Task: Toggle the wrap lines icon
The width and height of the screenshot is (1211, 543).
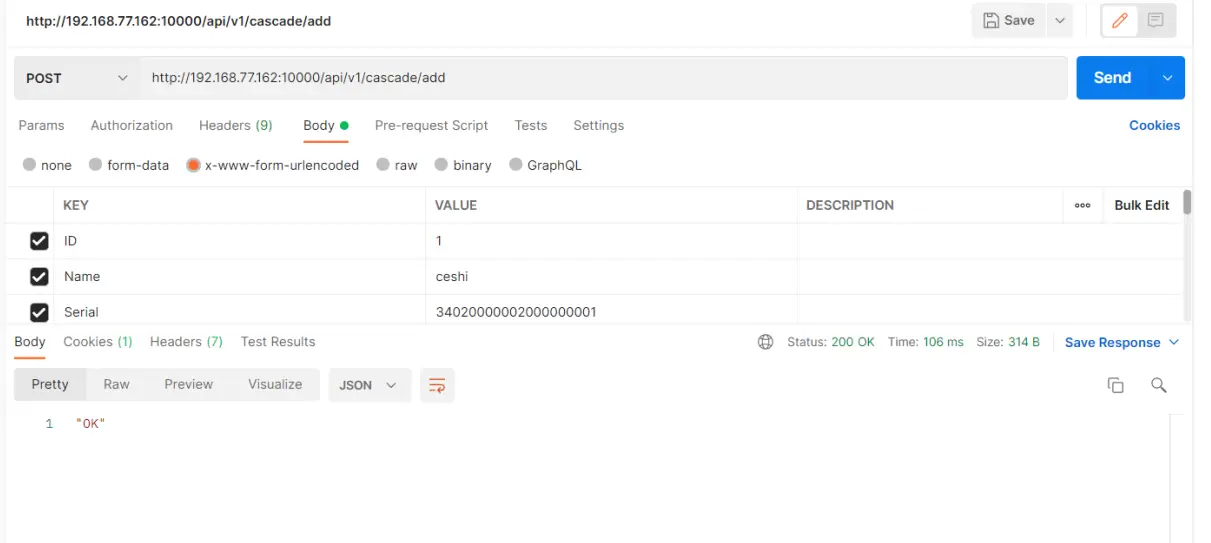Action: tap(436, 385)
